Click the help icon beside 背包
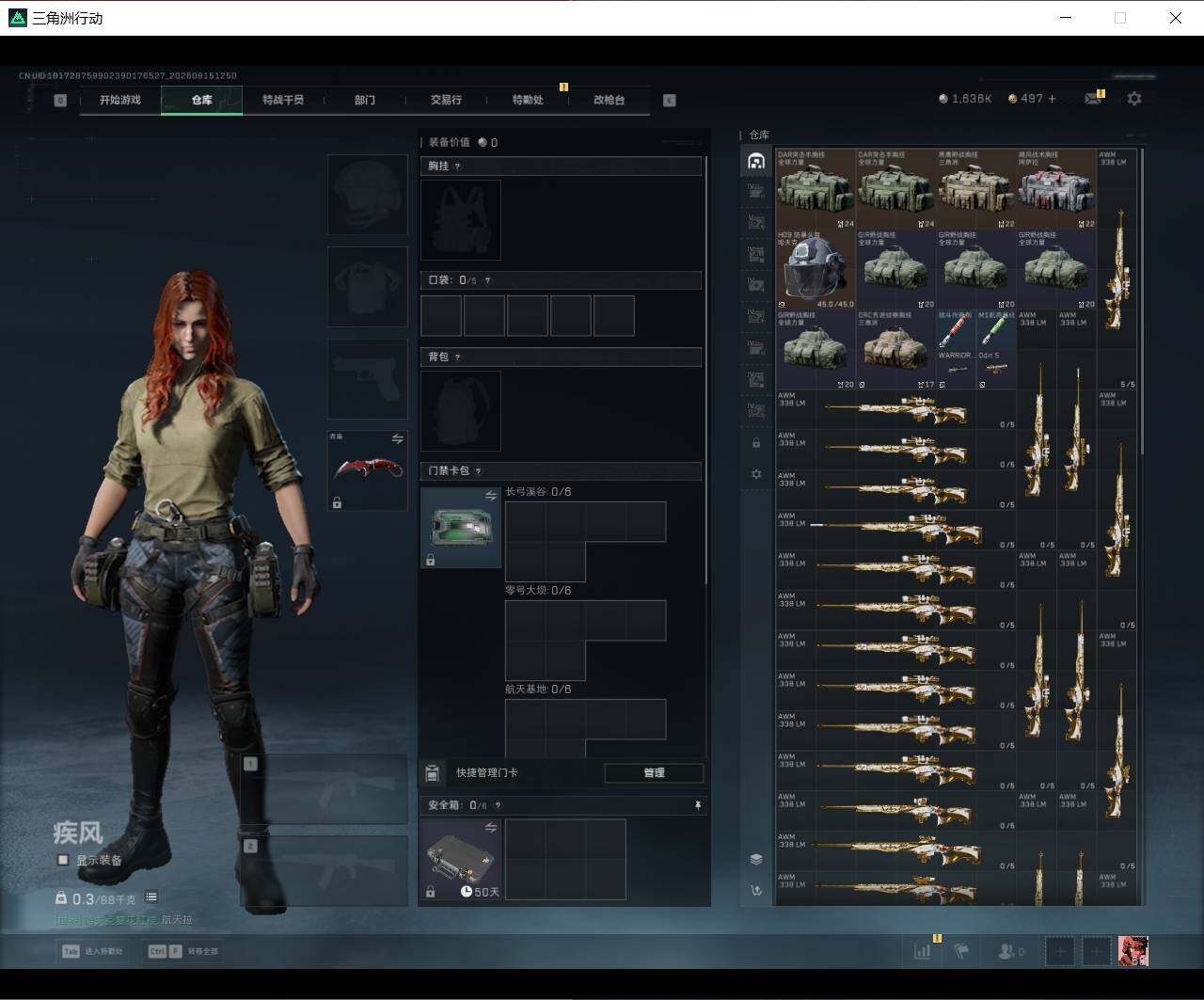Screen dimensions: 1204x1000 tap(458, 357)
